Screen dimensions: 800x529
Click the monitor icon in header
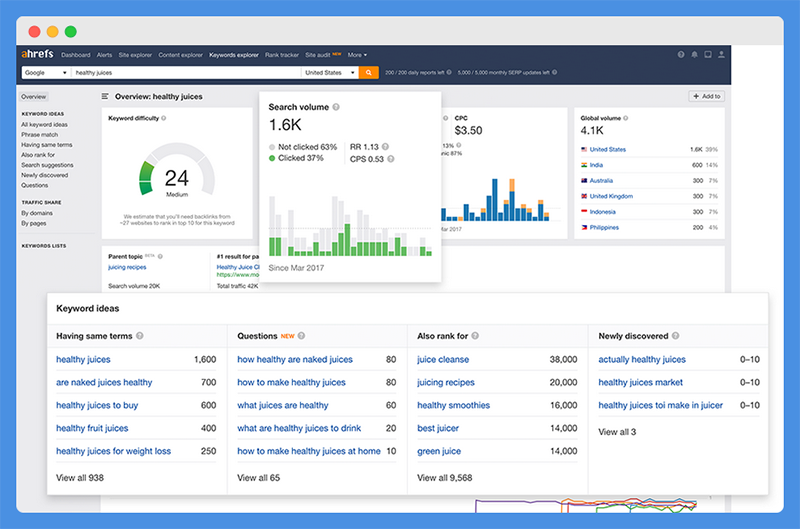pyautogui.click(x=708, y=55)
